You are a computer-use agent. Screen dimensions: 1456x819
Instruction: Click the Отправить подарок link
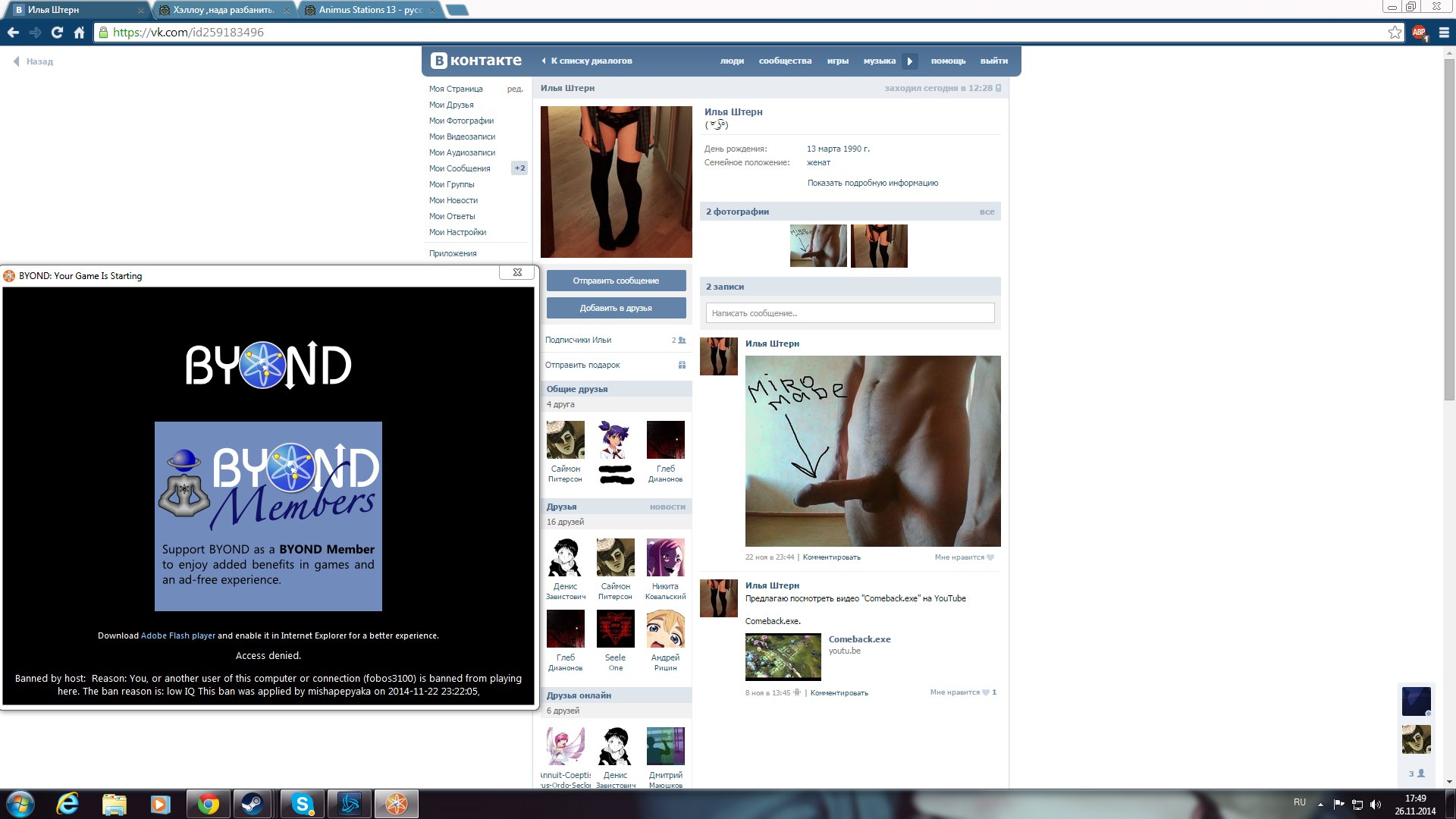[582, 365]
